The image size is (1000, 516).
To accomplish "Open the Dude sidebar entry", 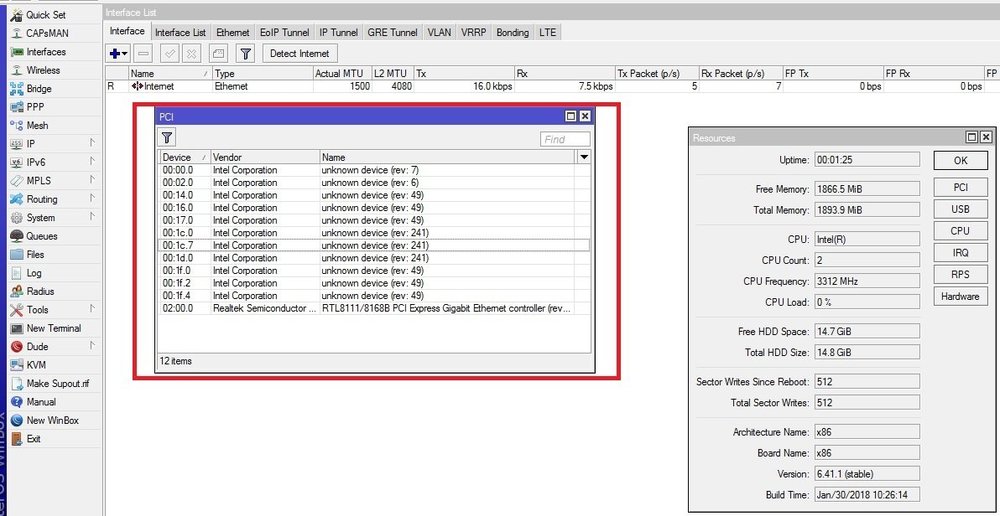I will pos(37,347).
